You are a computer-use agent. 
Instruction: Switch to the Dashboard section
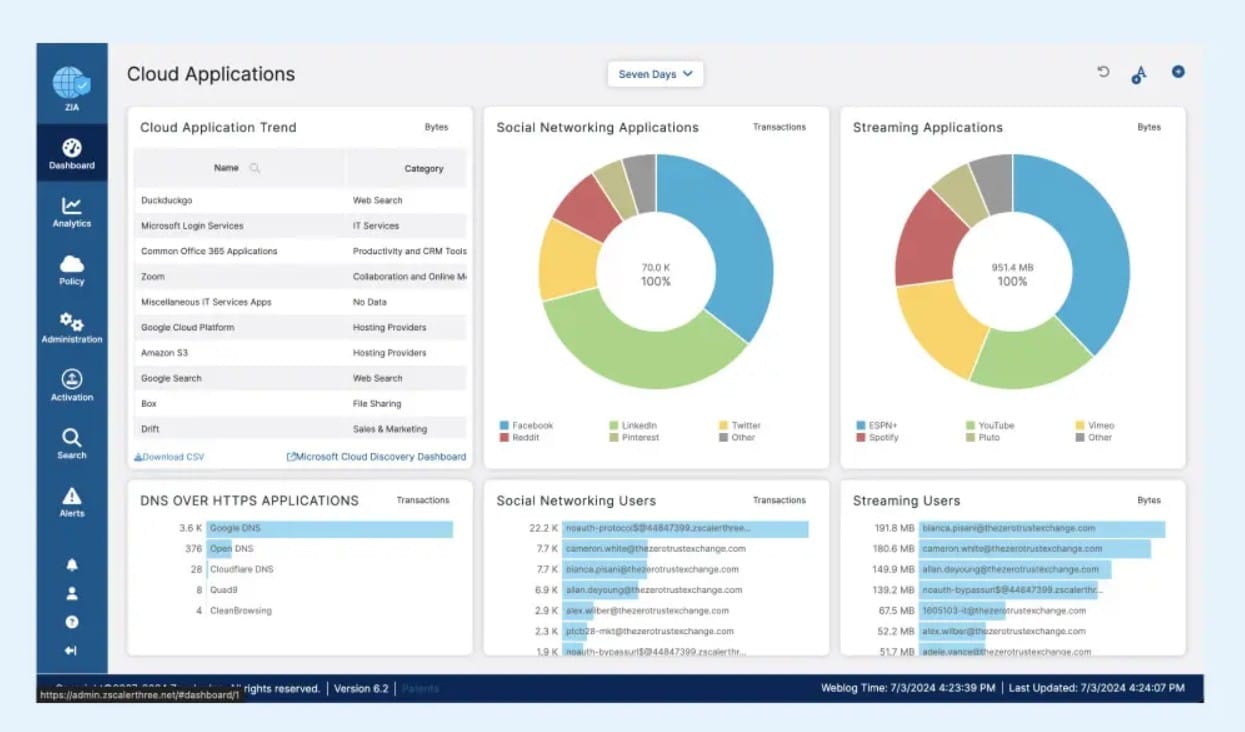(70, 152)
